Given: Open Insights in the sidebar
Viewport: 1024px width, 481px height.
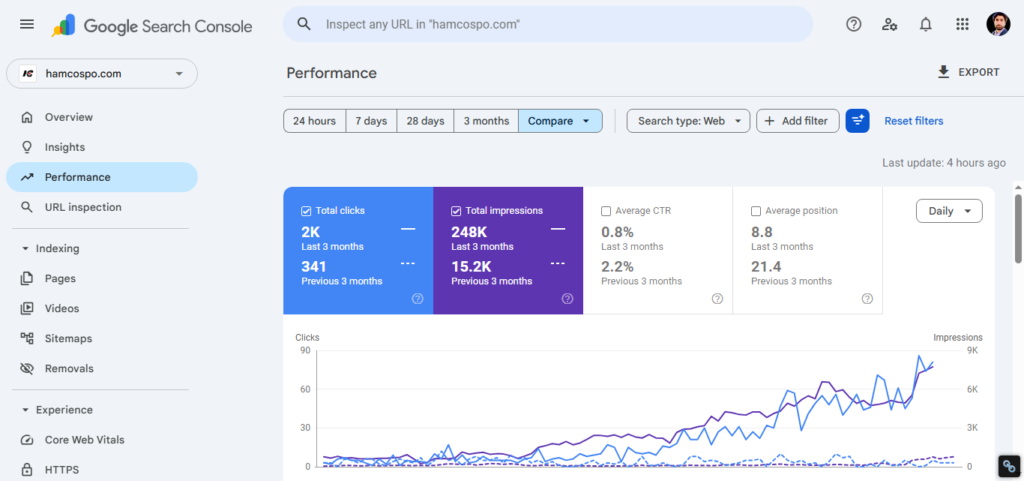Looking at the screenshot, I should (102, 147).
